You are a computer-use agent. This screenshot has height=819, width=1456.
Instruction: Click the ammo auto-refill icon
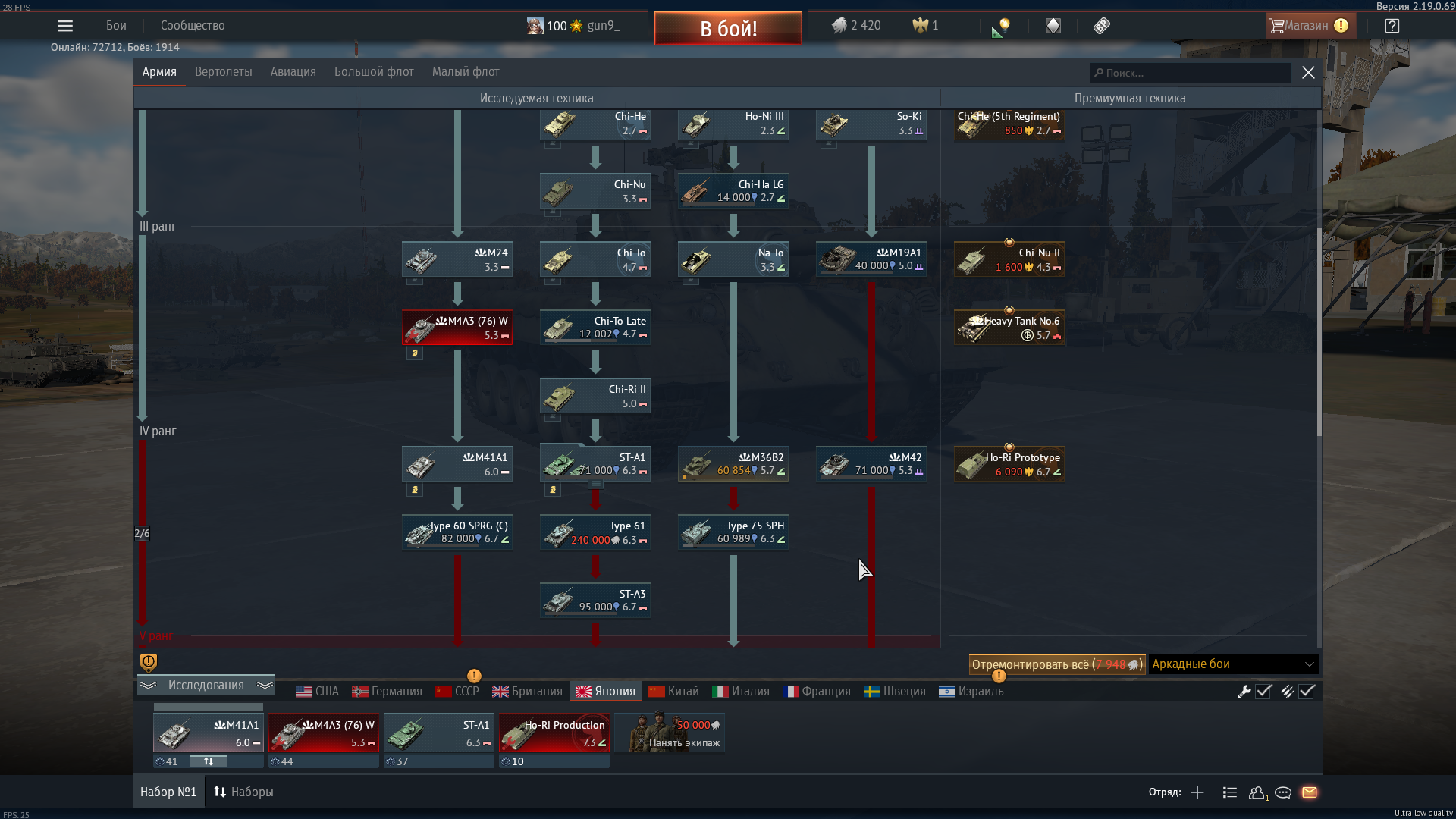[x=1287, y=692]
